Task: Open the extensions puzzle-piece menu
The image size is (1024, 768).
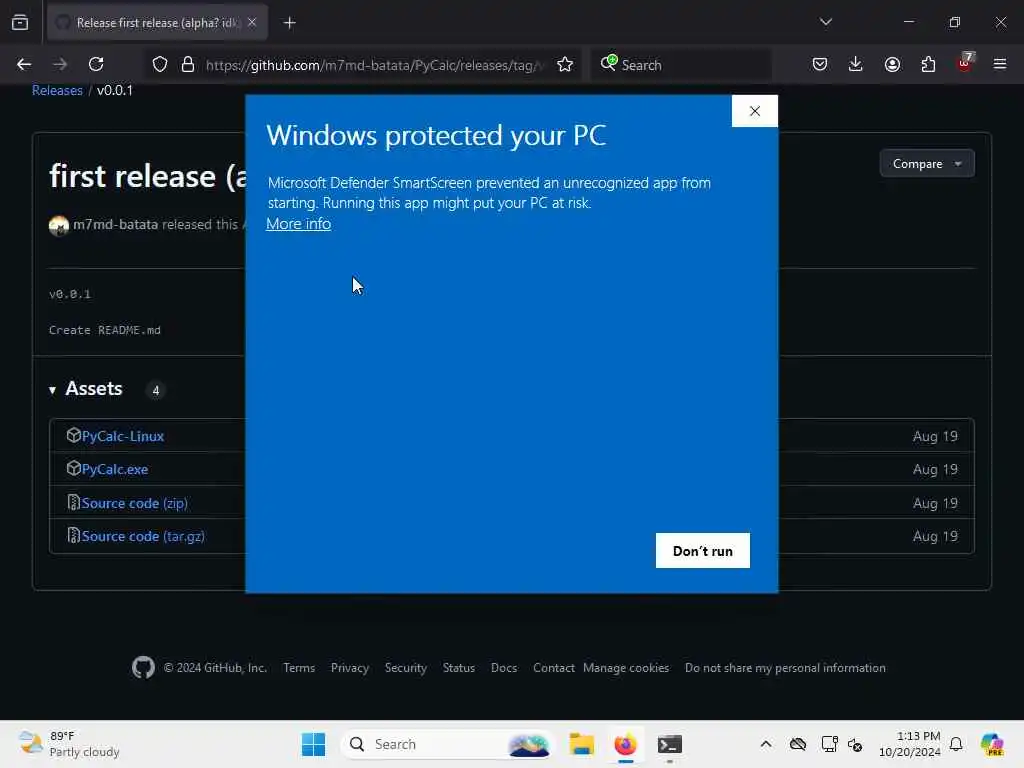Action: click(x=928, y=64)
